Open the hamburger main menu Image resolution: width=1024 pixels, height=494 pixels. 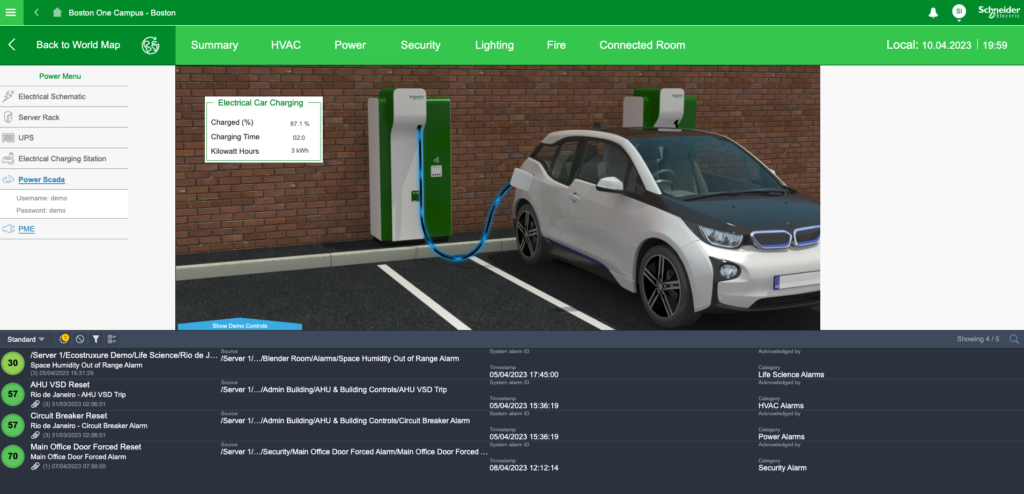(x=11, y=12)
